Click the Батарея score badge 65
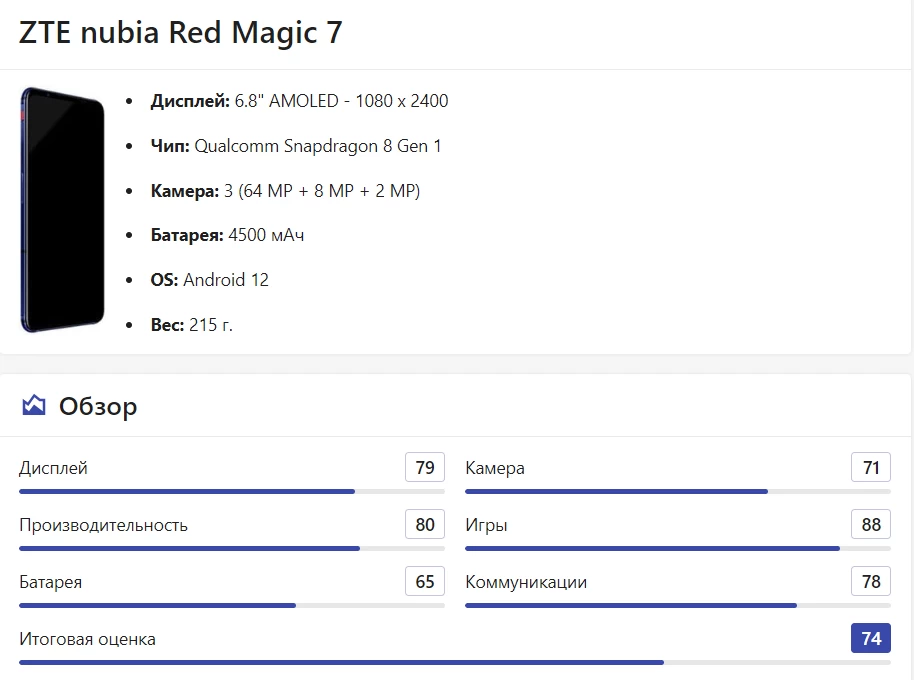 [x=425, y=582]
